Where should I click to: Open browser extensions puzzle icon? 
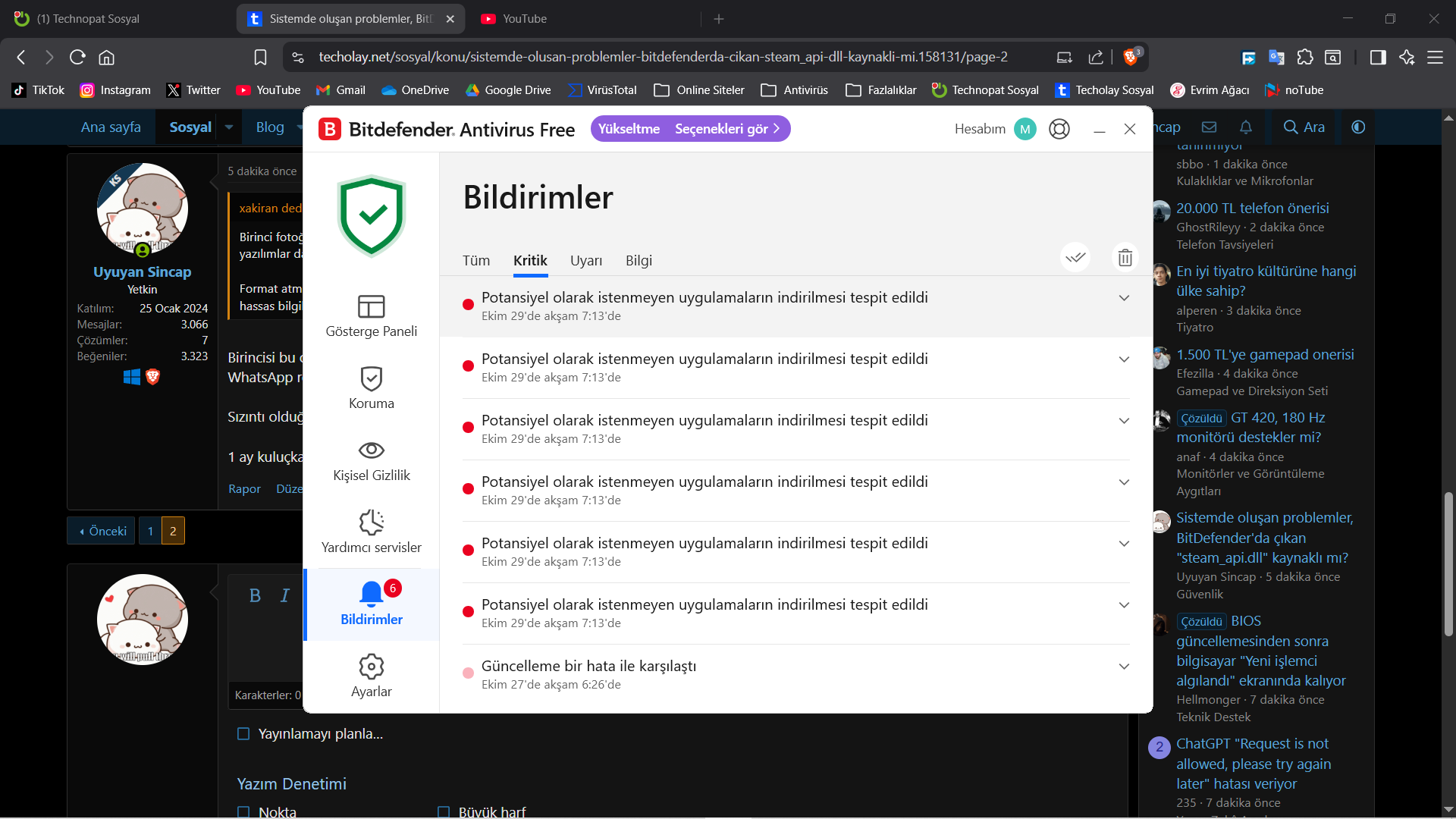coord(1305,57)
